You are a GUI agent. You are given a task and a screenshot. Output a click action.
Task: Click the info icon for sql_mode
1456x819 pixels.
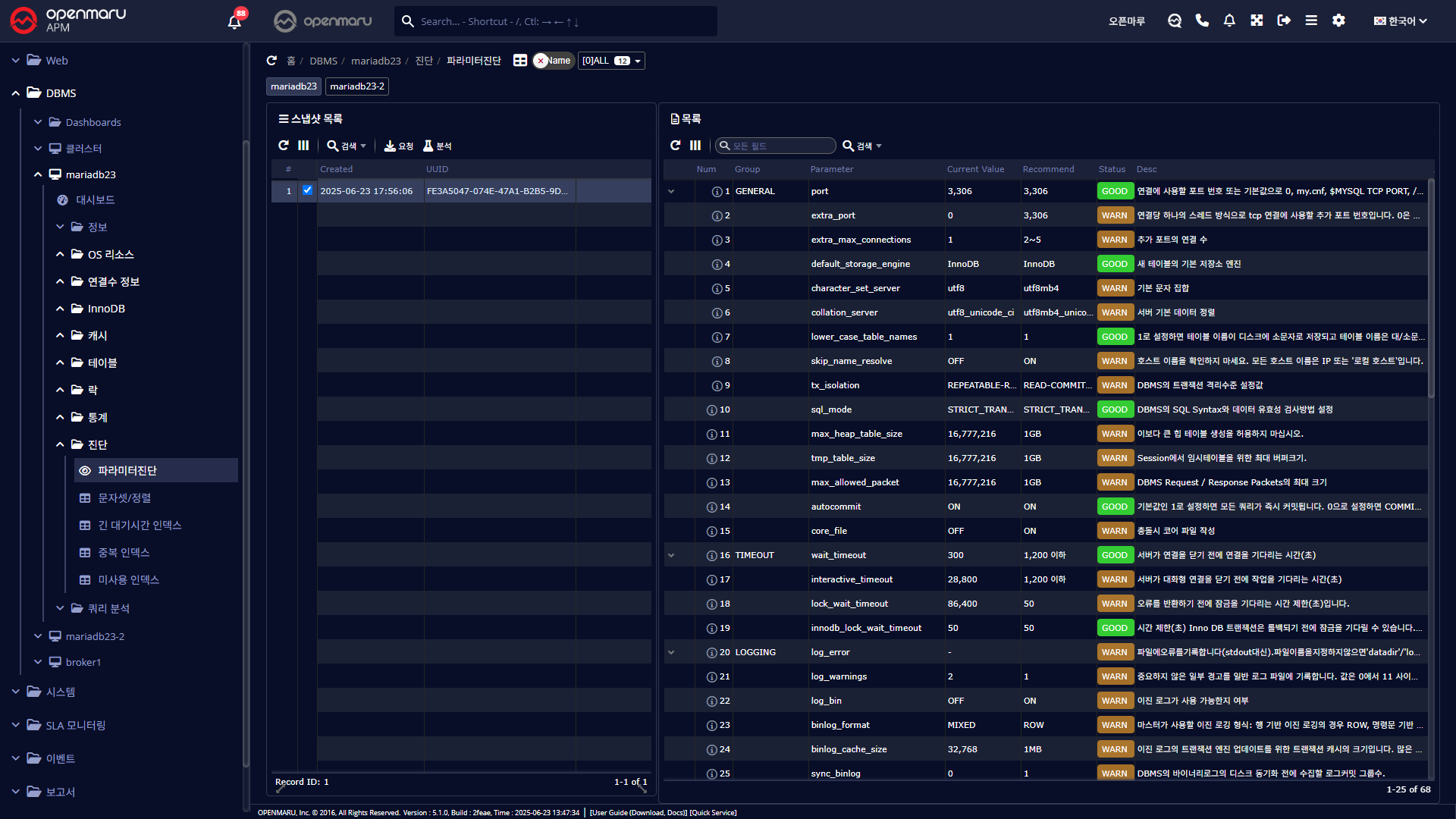click(712, 410)
